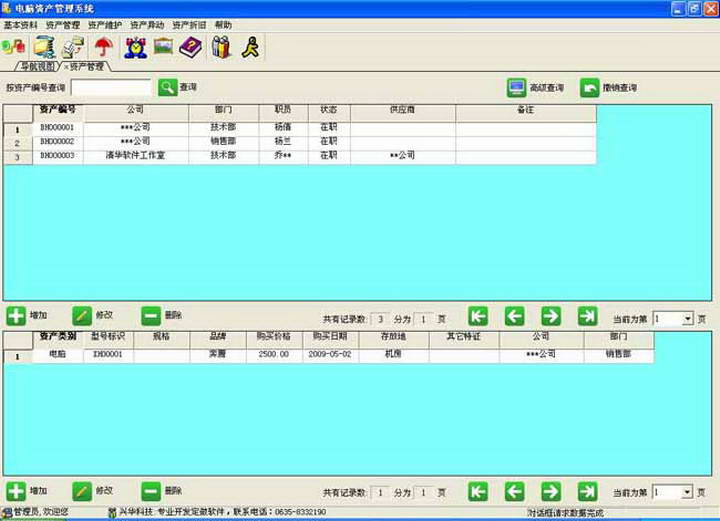
Task: Click 技术部 cell in the IN000001 row
Action: (224, 128)
